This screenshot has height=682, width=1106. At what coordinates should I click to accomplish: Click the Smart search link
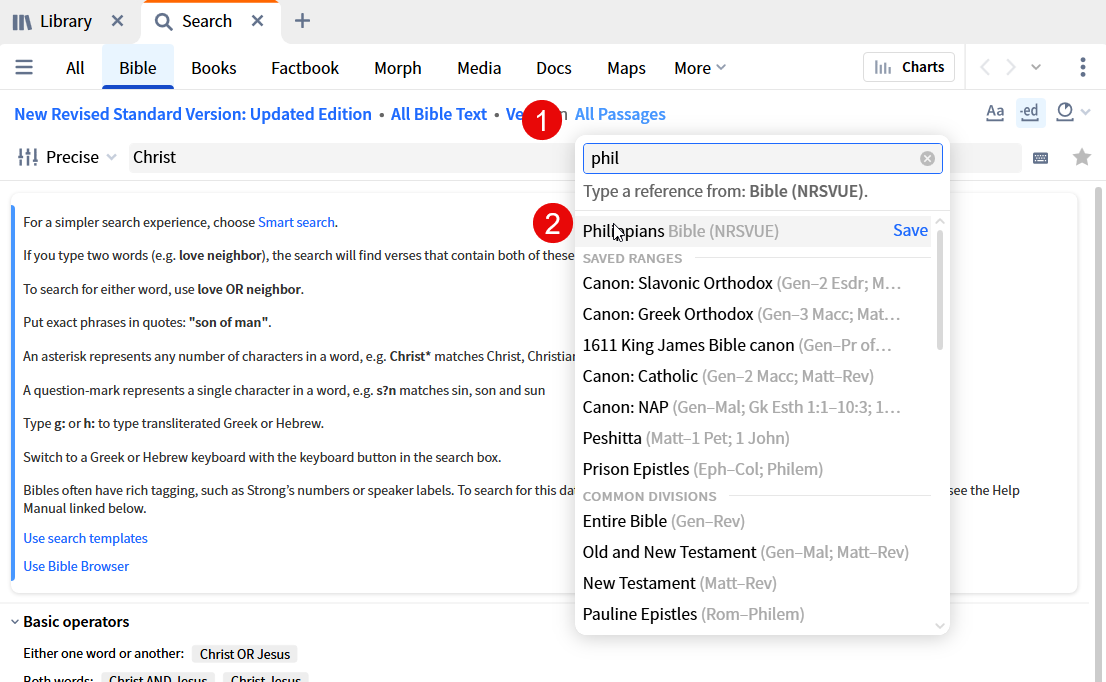point(296,222)
